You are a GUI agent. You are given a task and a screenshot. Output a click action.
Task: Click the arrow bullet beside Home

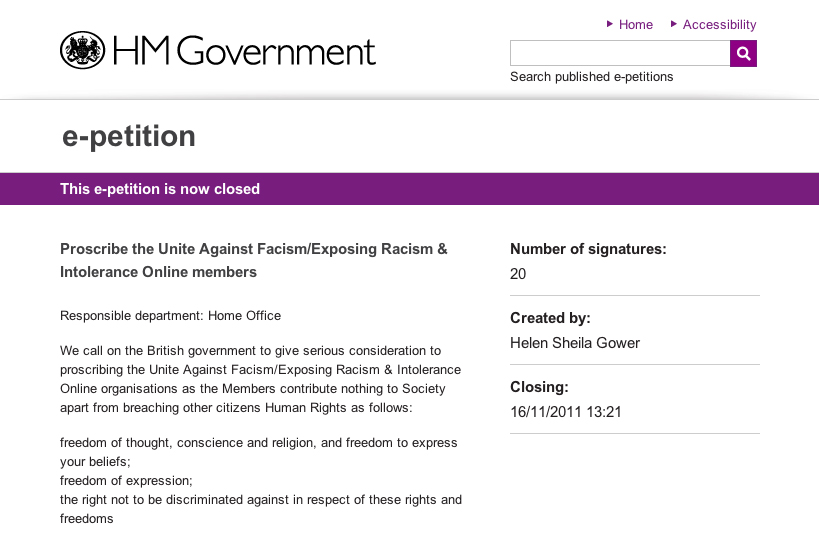tap(610, 24)
